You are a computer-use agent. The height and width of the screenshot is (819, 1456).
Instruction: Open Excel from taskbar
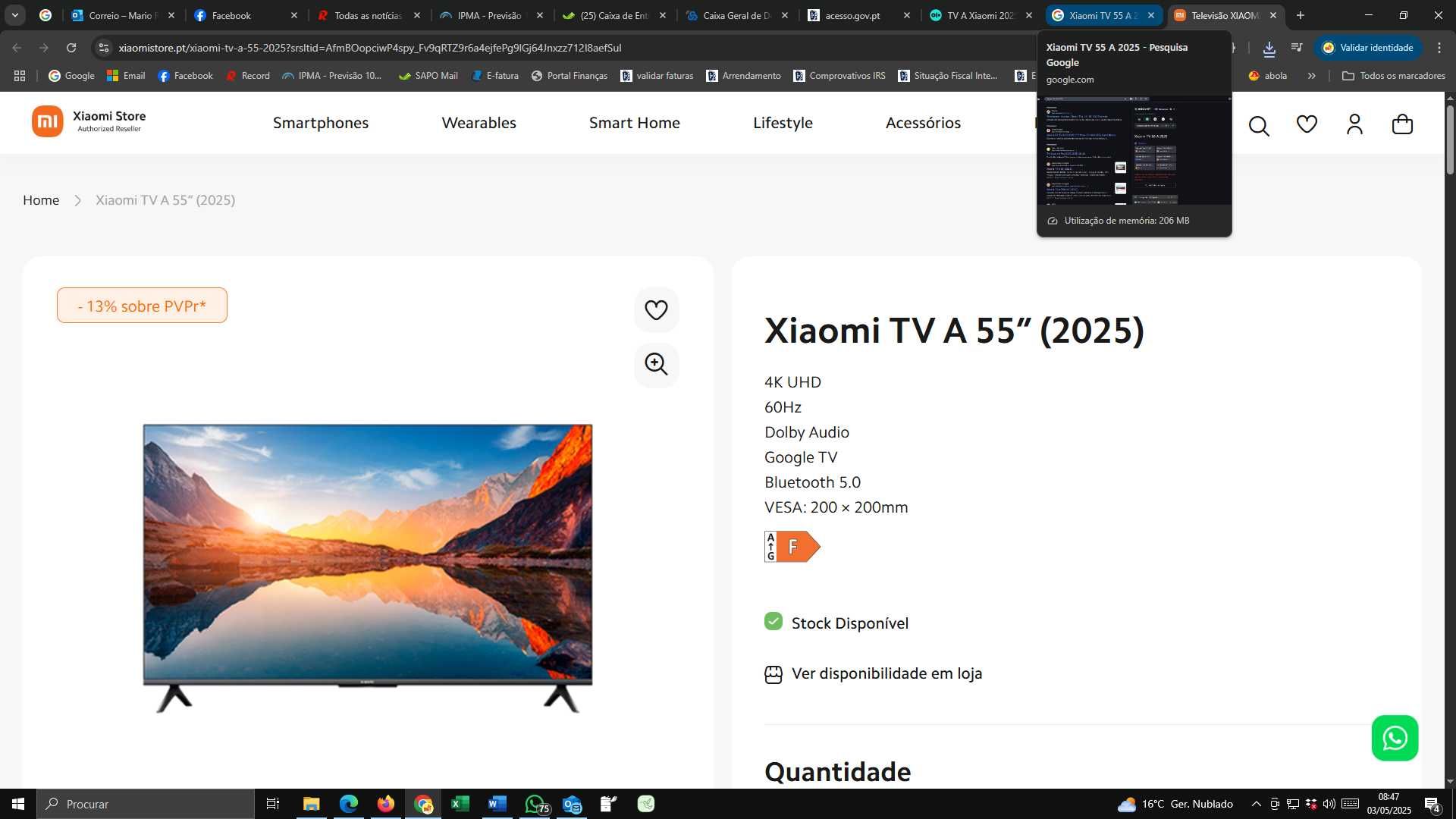click(460, 804)
